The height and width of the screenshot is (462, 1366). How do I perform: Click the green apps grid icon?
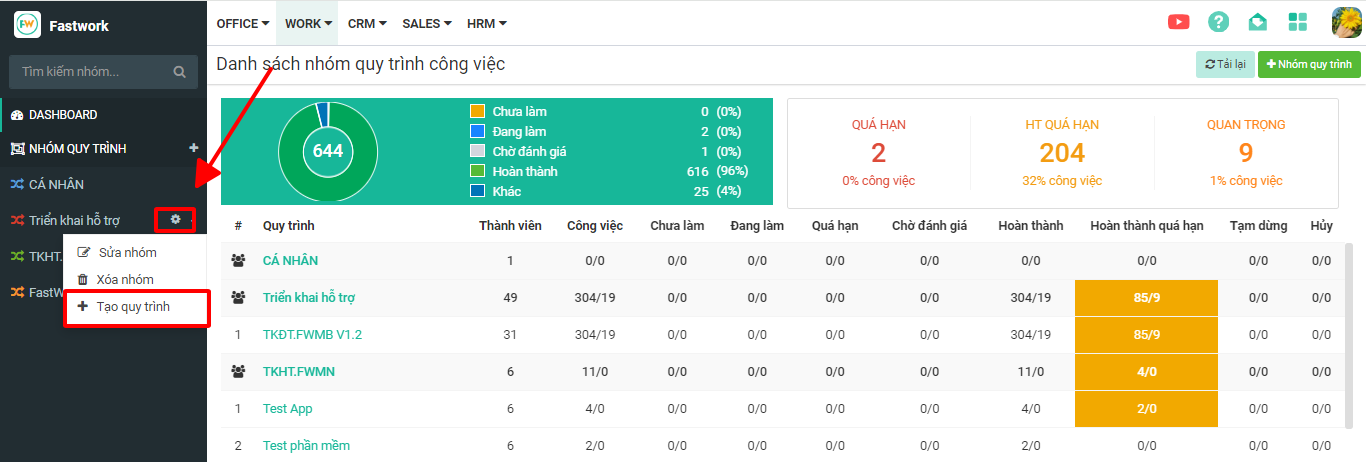click(x=1298, y=22)
